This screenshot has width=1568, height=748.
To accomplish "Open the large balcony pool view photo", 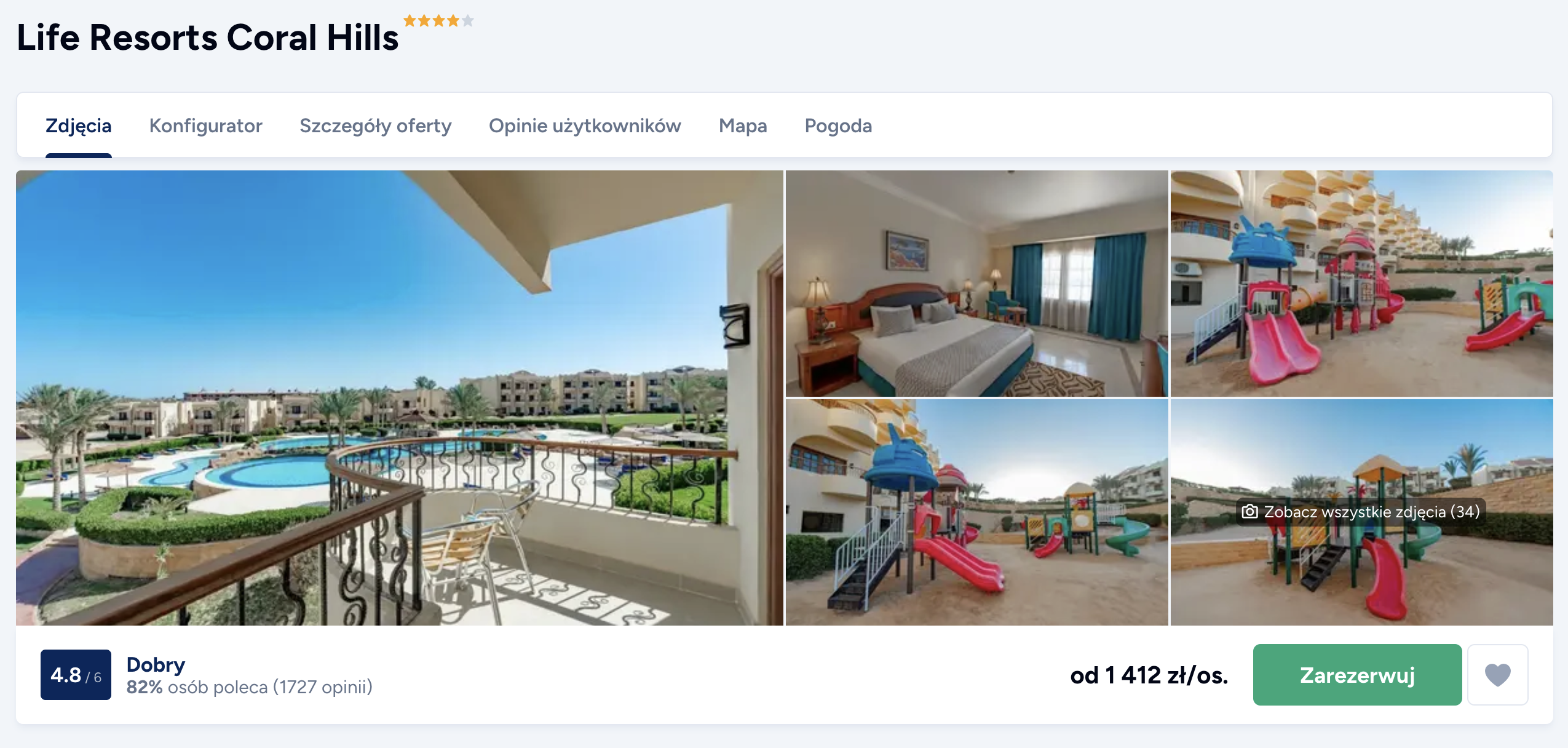I will 400,398.
